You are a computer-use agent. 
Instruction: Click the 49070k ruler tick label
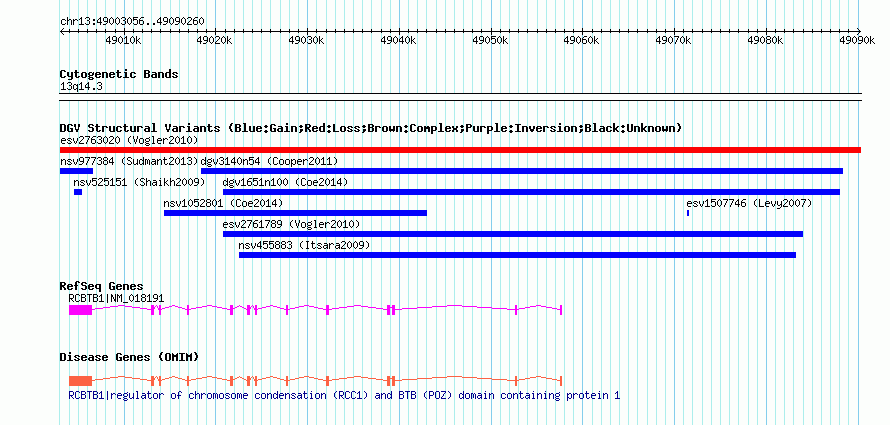pos(673,40)
